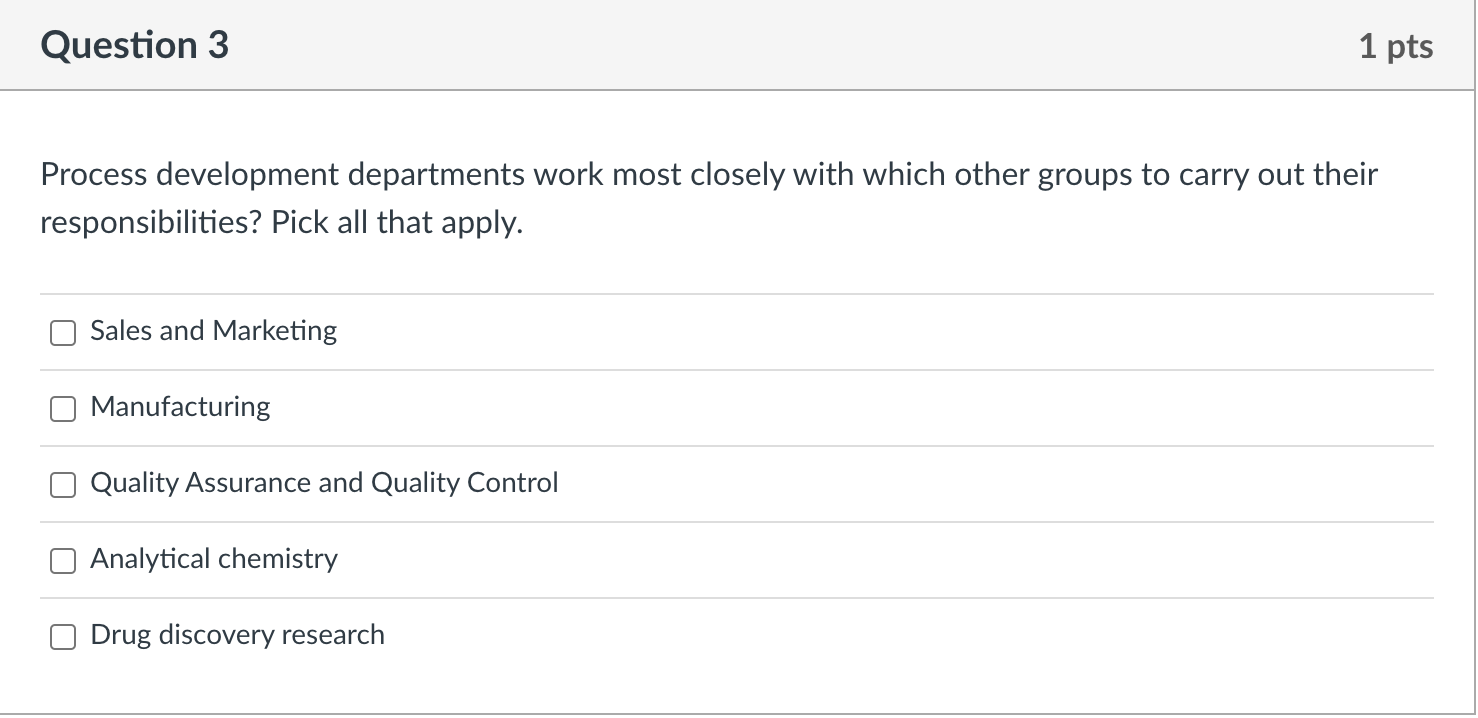This screenshot has width=1478, height=718.
Task: Click the Sales and Marketing answer label
Action: (x=213, y=331)
